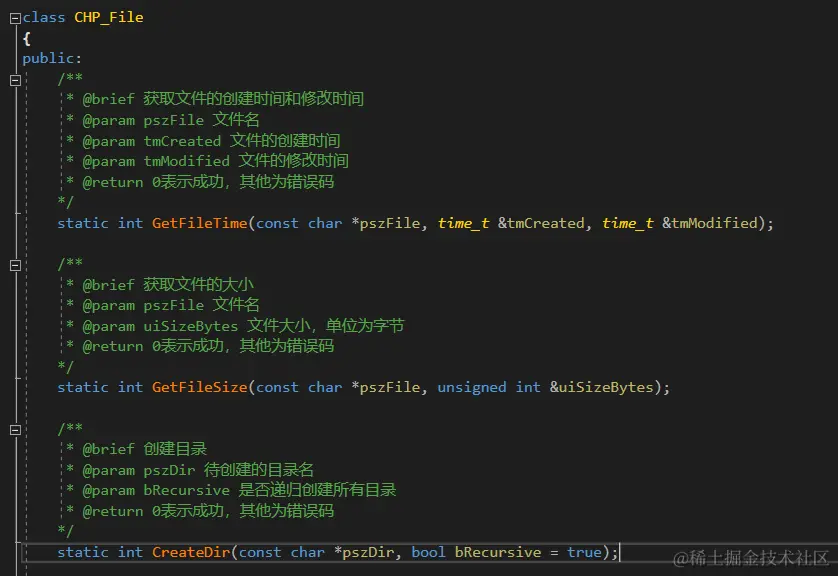Click the '@brief 创建目录' comment line
Image resolution: width=838 pixels, height=576 pixels.
click(136, 449)
